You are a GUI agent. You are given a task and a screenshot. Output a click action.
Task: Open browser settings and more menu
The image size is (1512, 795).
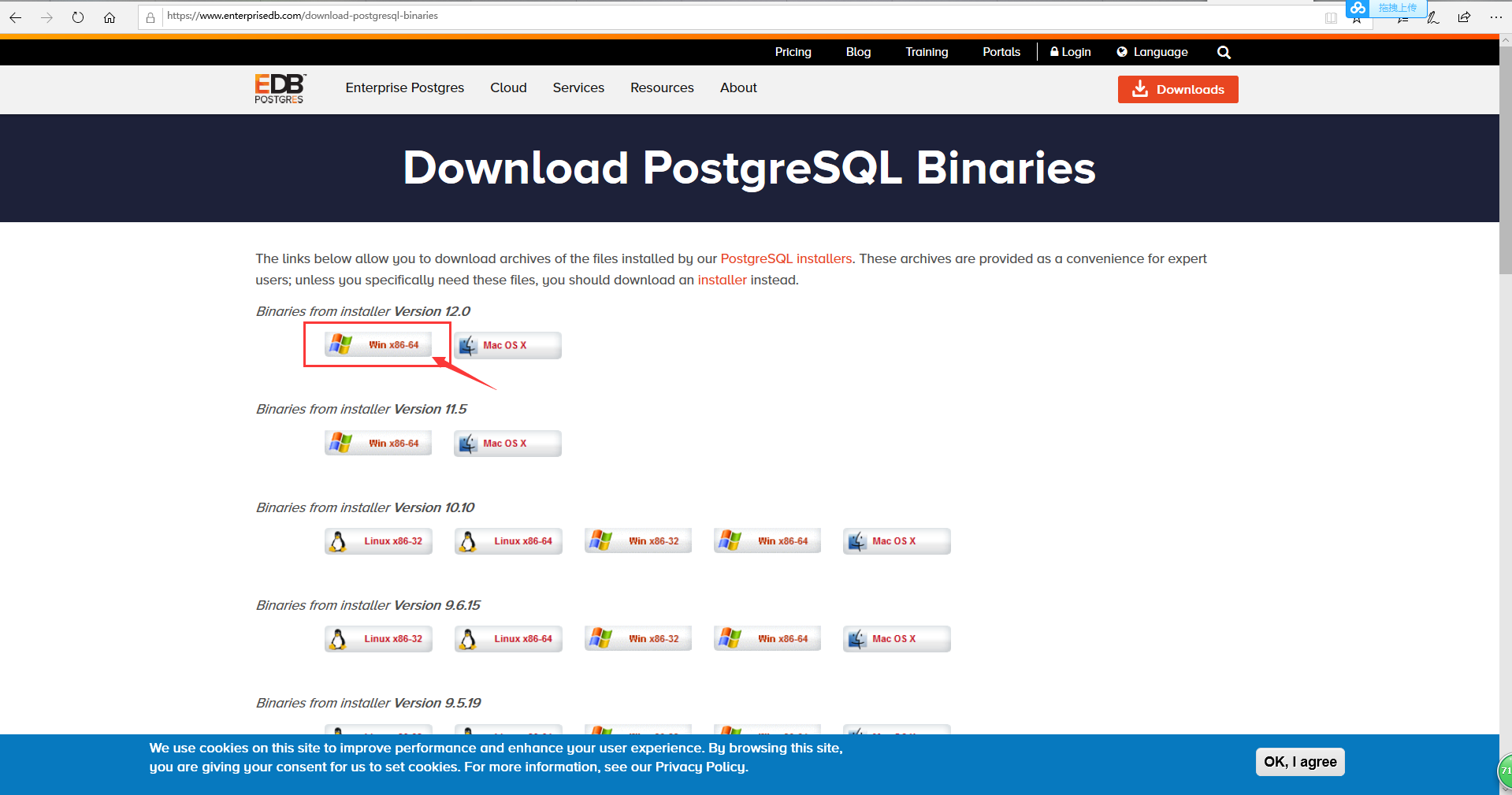point(1495,17)
